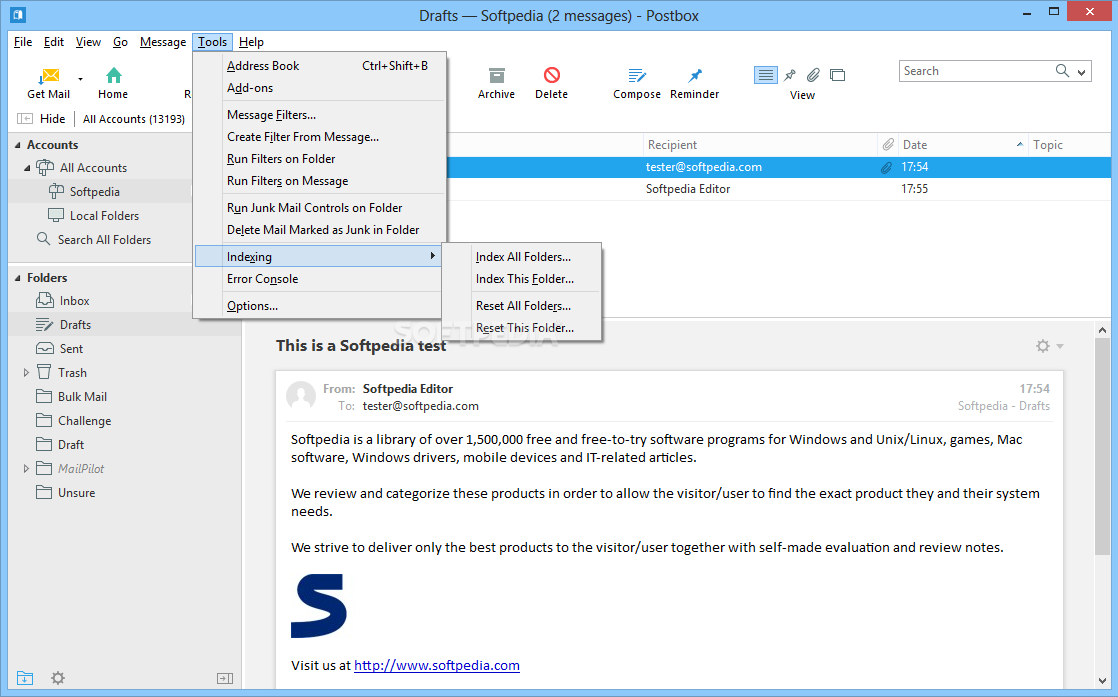Click the new folder icon at sidebar bottom
This screenshot has height=697, width=1118.
click(25, 678)
